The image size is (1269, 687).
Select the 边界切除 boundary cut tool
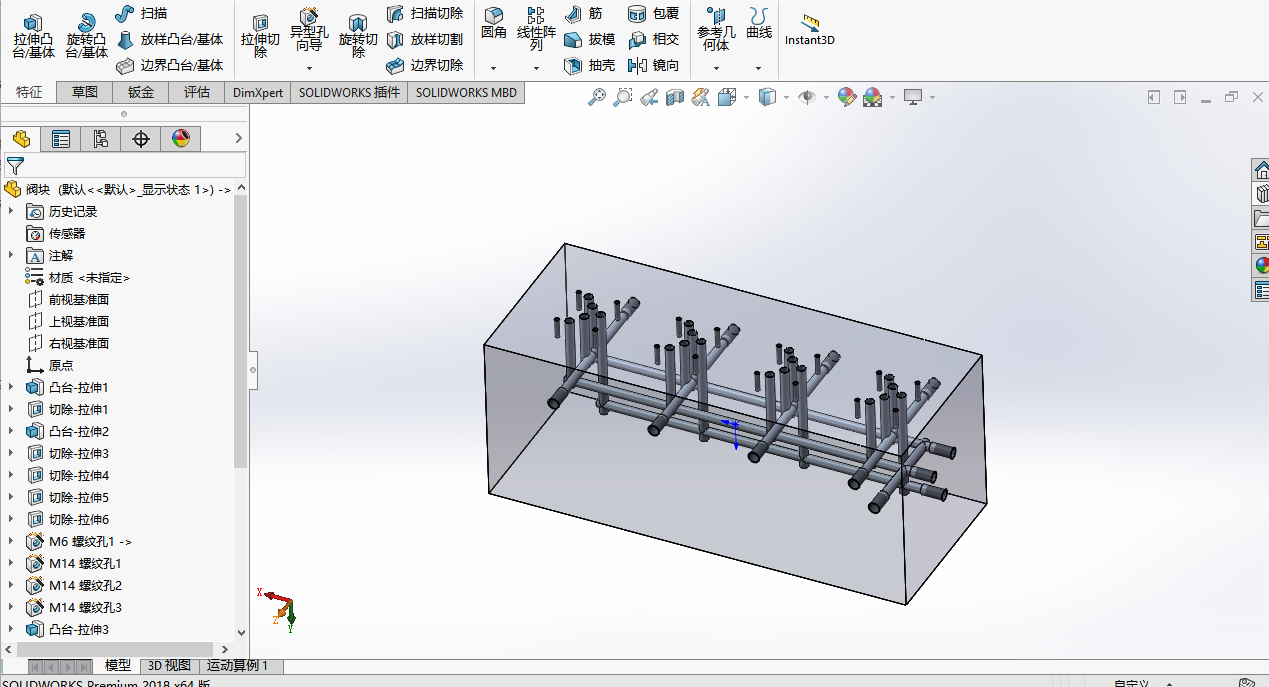tap(424, 65)
